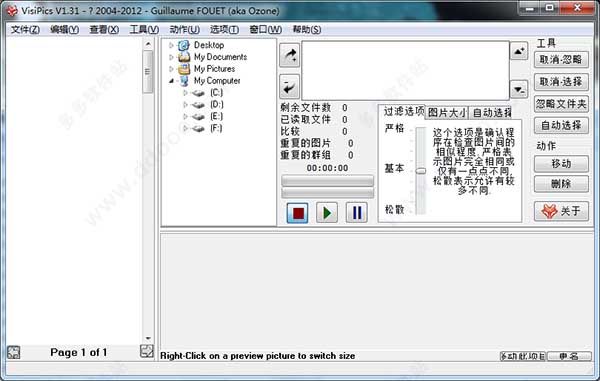Image resolution: width=600 pixels, height=381 pixels.
Task: Expand the Desktop tree node
Action: (x=171, y=45)
